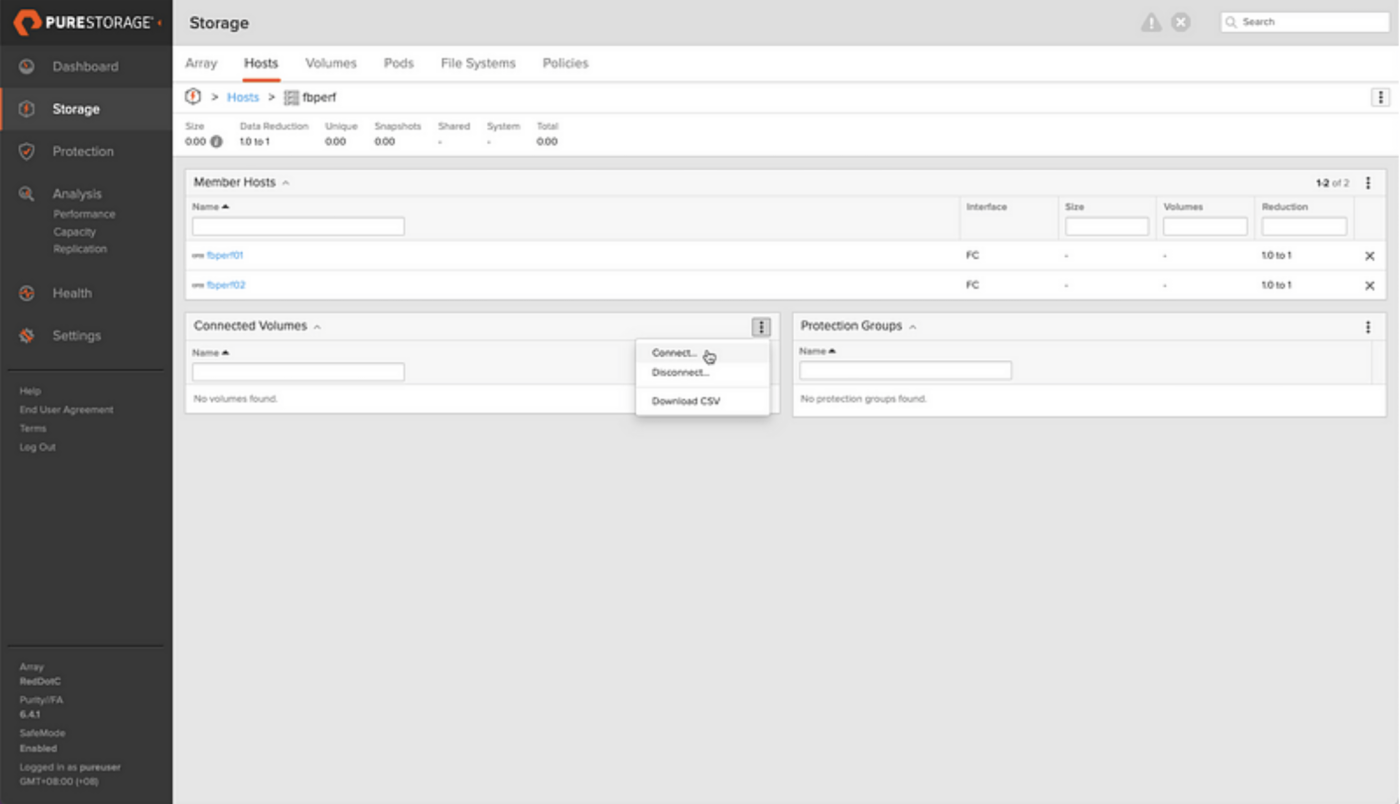Screen dimensions: 1400x804
Task: Follow the Hosts breadcrumb link
Action: pyautogui.click(x=243, y=97)
